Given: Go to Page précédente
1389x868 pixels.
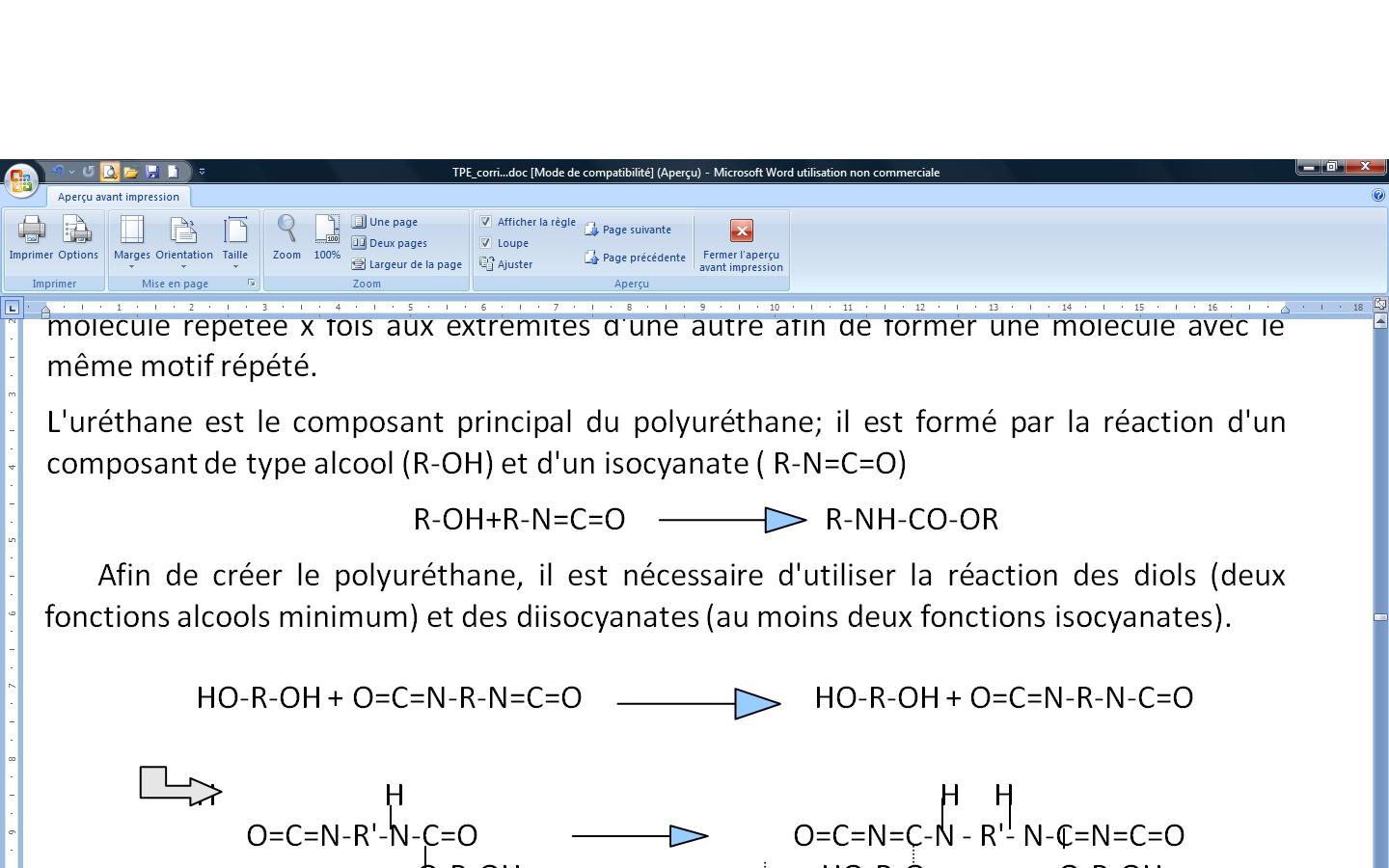Looking at the screenshot, I should tap(635, 258).
